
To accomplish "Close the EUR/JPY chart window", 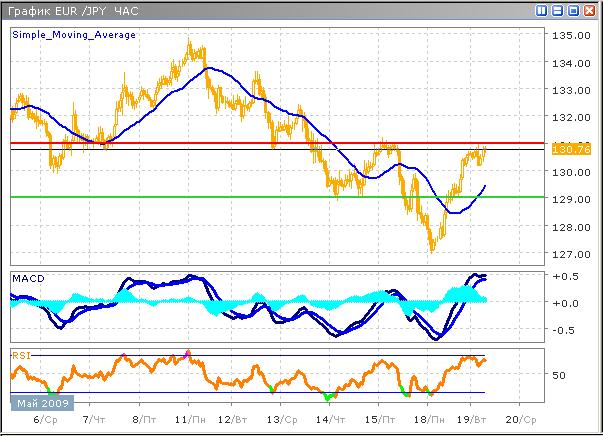I will click(x=590, y=10).
